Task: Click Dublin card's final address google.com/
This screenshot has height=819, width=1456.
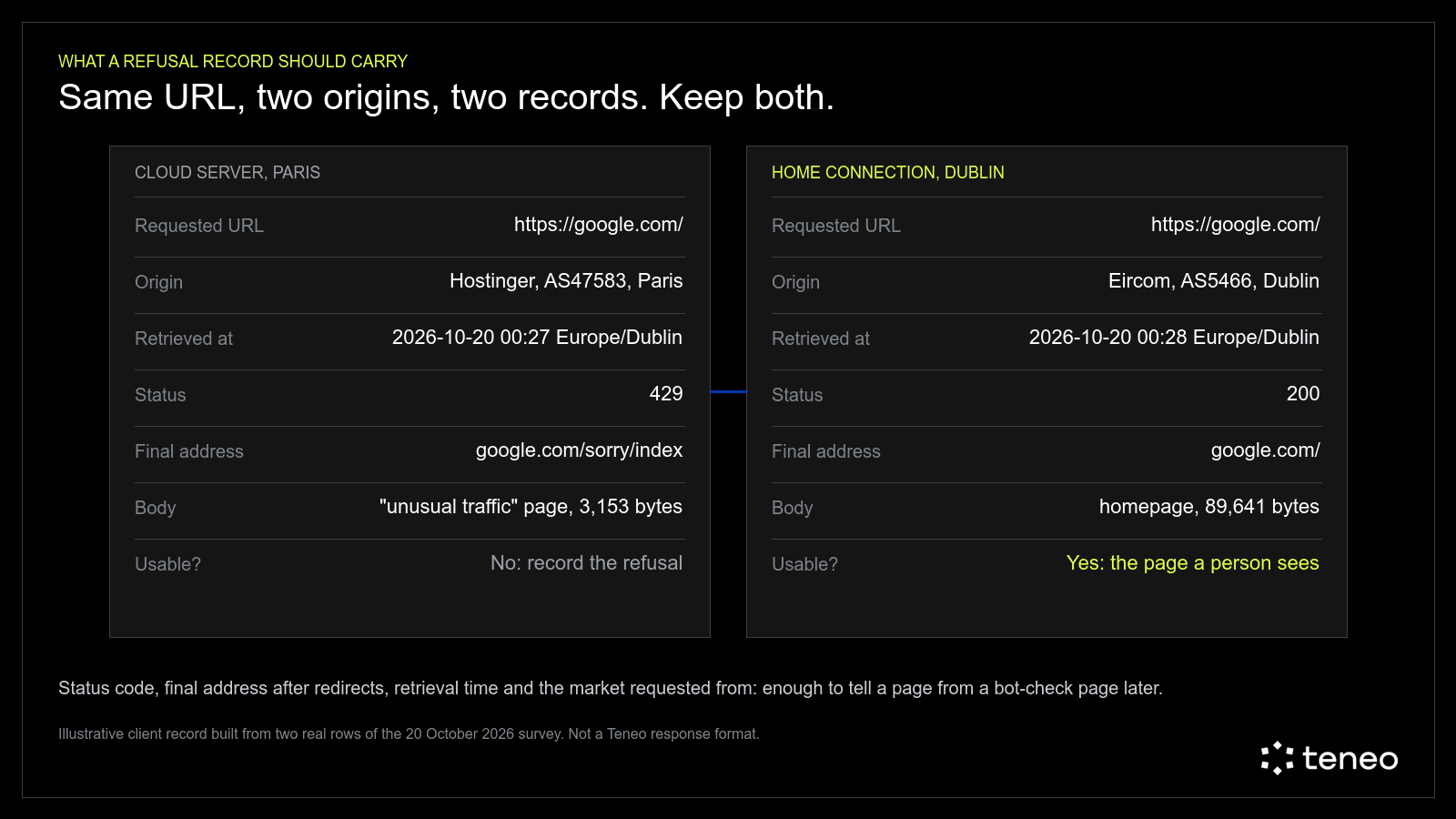Action: point(1266,450)
